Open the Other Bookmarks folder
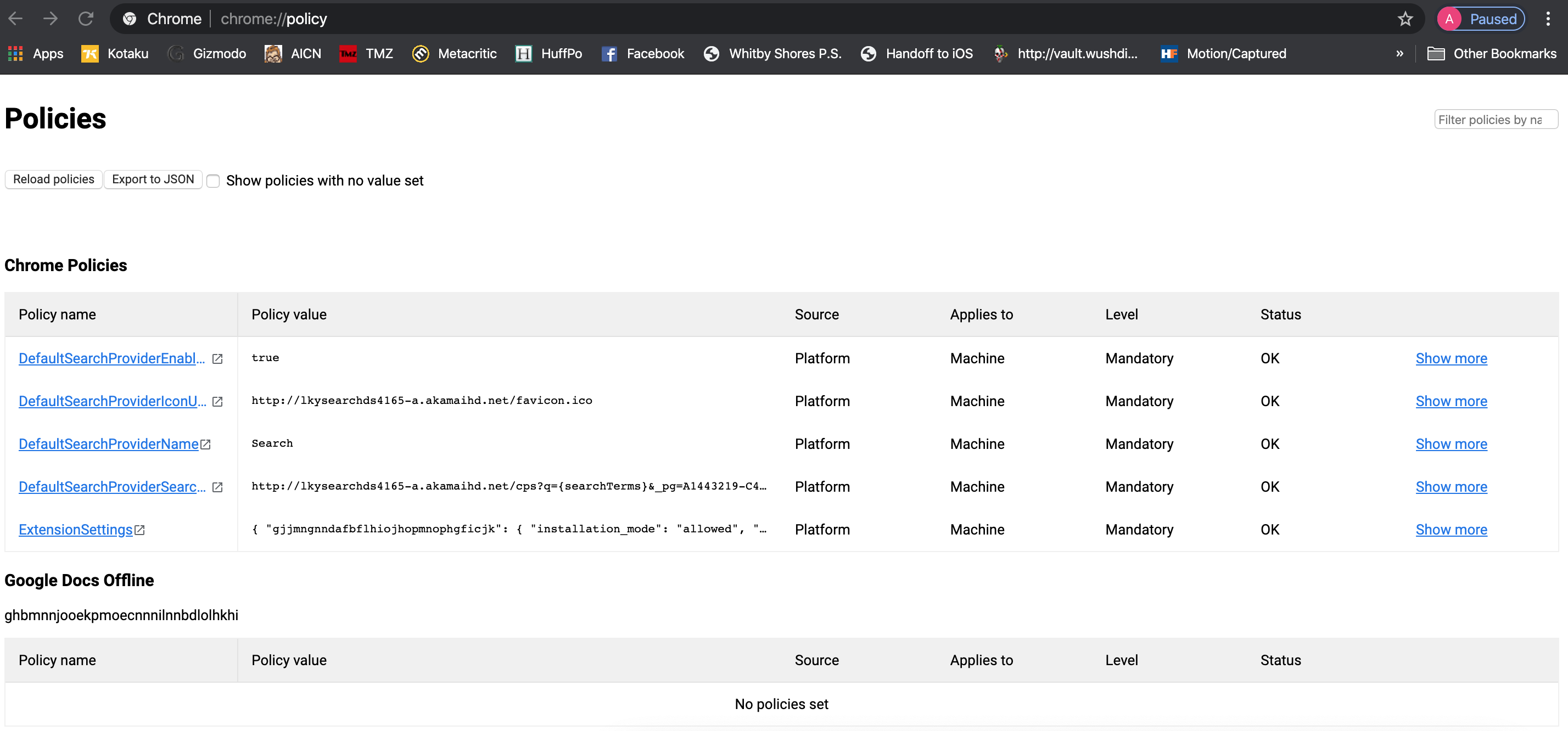This screenshot has width=1568, height=731. pyautogui.click(x=1492, y=54)
